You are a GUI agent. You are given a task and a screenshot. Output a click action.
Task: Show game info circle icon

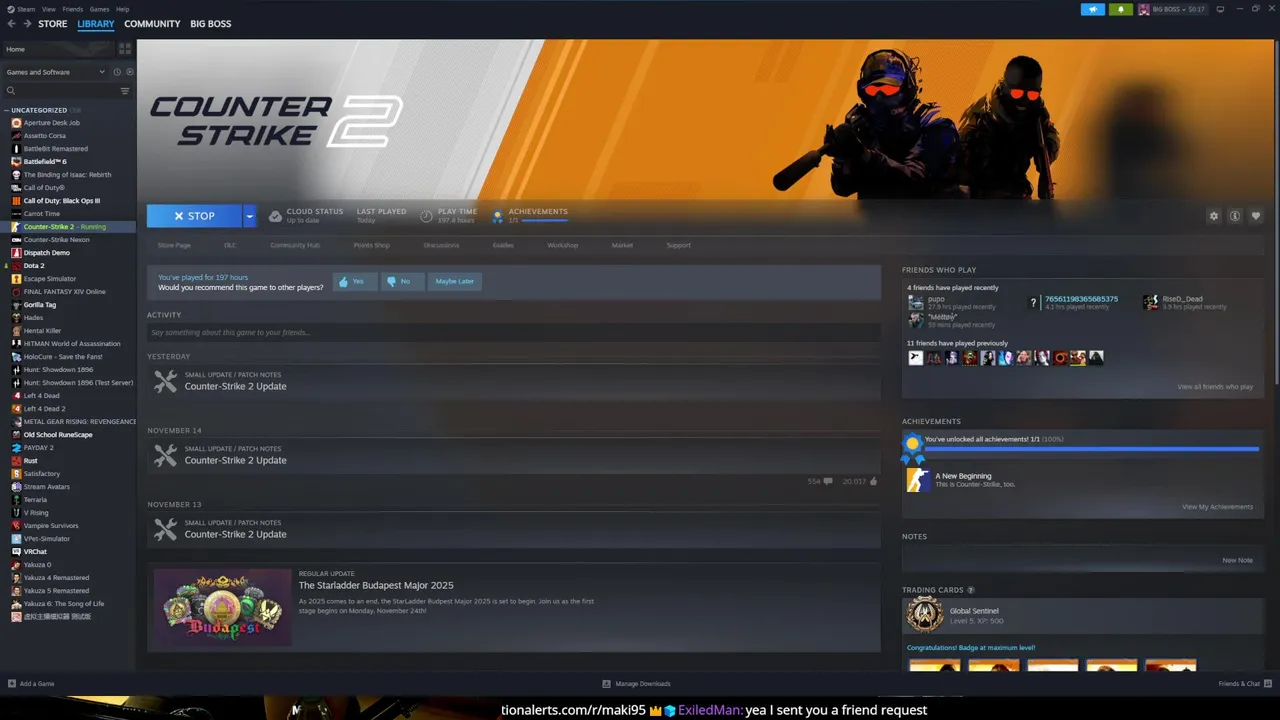click(x=1235, y=216)
